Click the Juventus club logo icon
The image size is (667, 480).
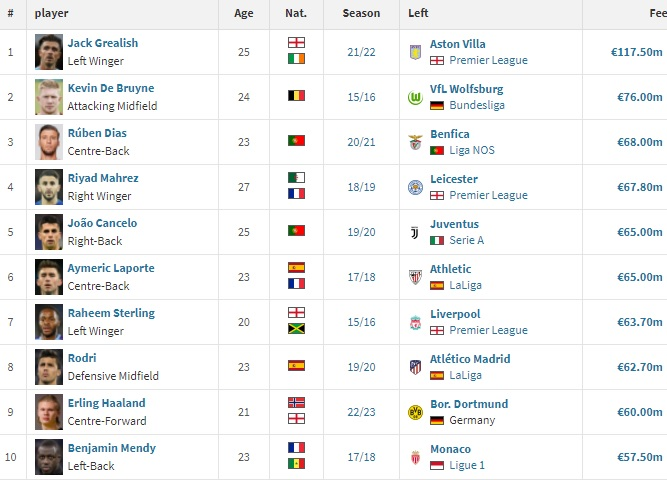415,233
